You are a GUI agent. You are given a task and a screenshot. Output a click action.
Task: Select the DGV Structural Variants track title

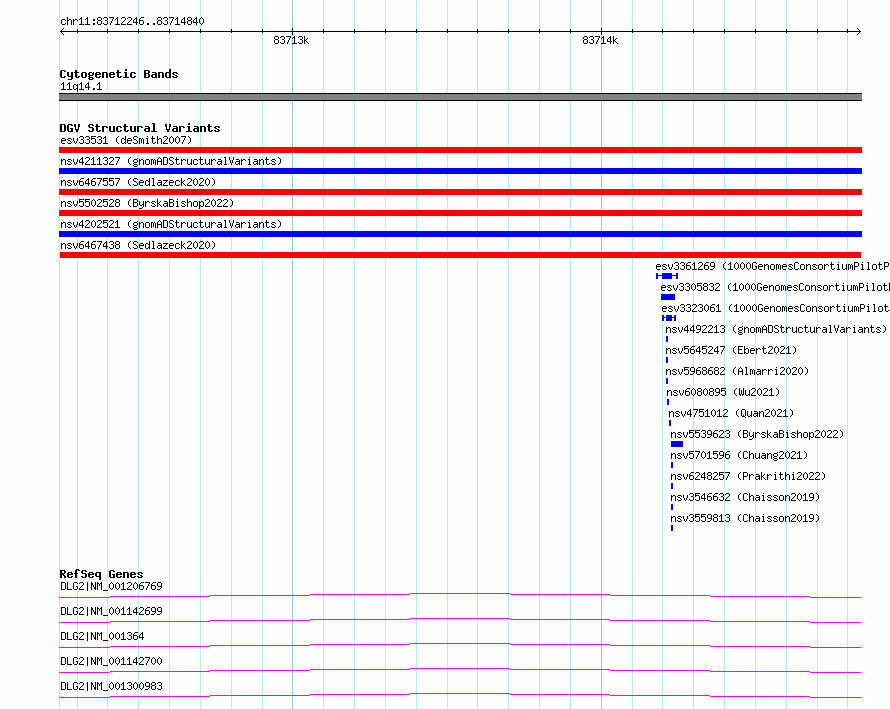(x=140, y=128)
